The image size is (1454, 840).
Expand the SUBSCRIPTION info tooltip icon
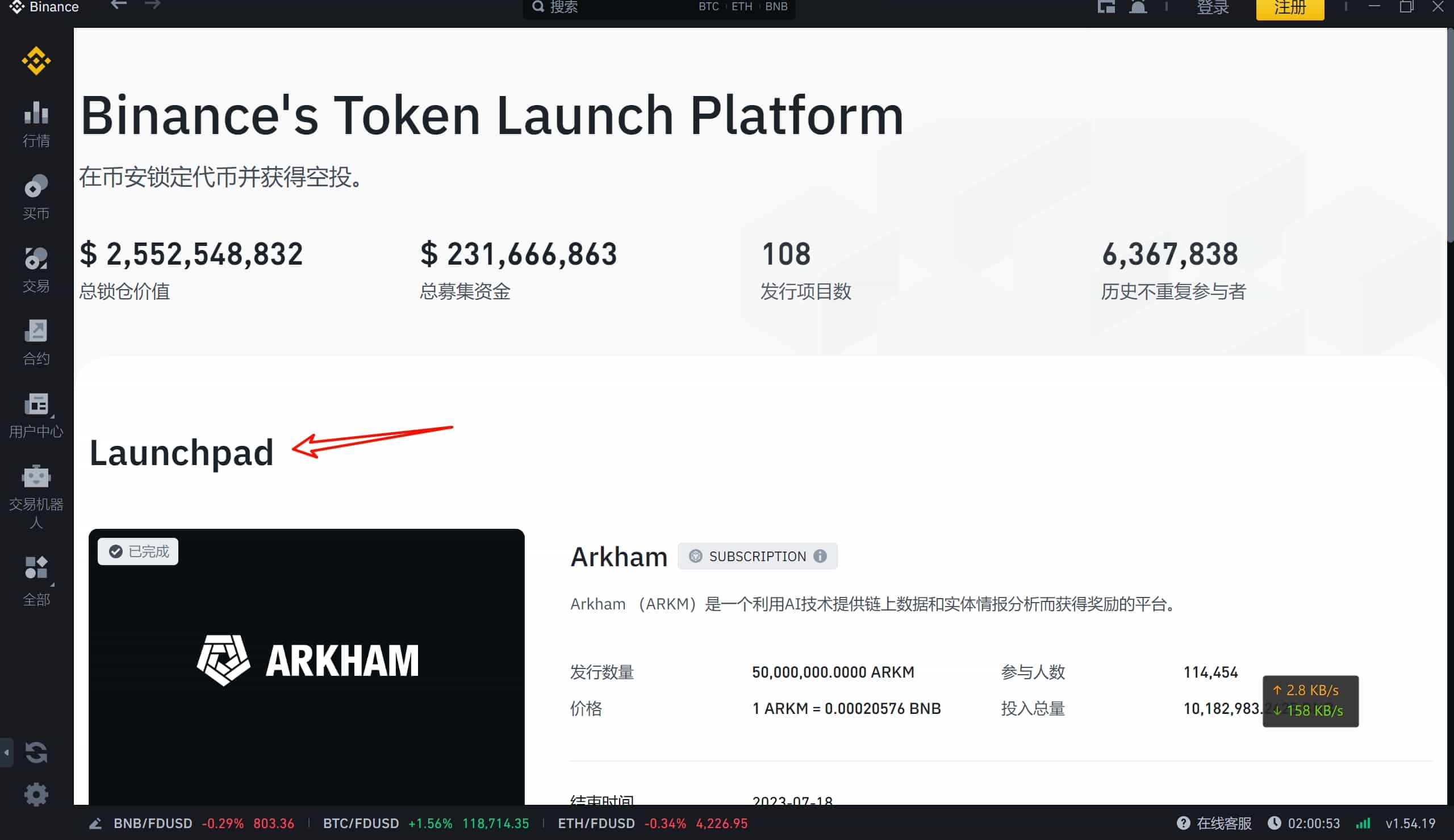pyautogui.click(x=820, y=555)
